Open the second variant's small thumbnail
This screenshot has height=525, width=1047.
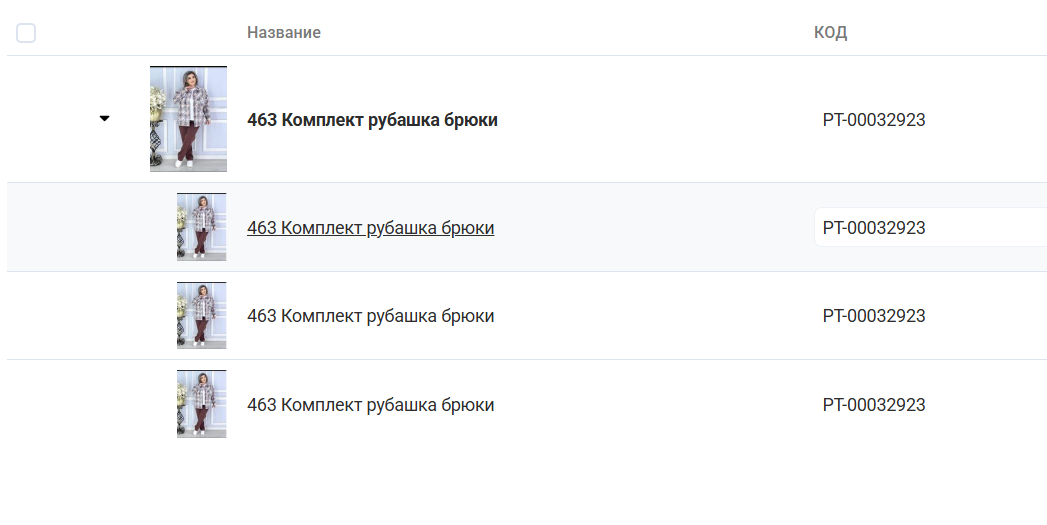201,315
